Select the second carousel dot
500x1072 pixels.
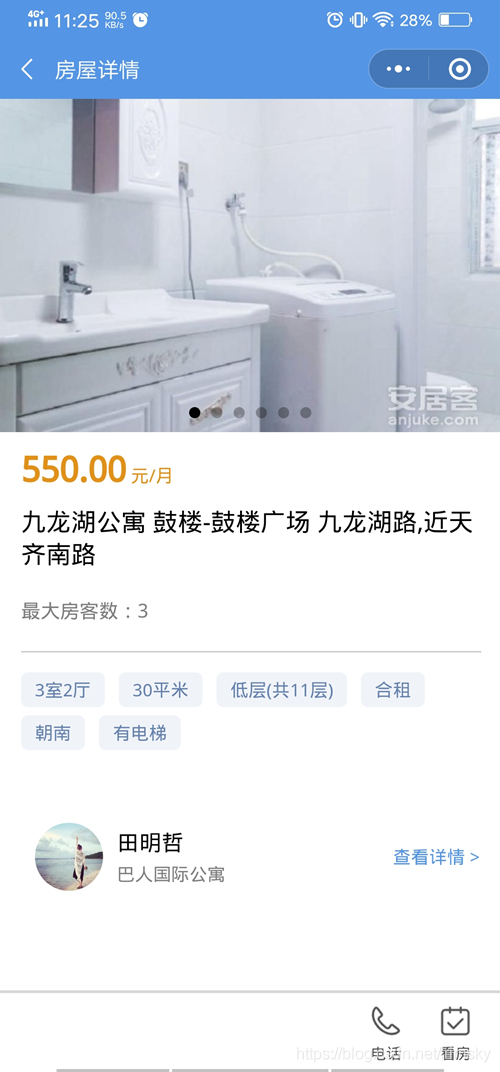pos(217,412)
